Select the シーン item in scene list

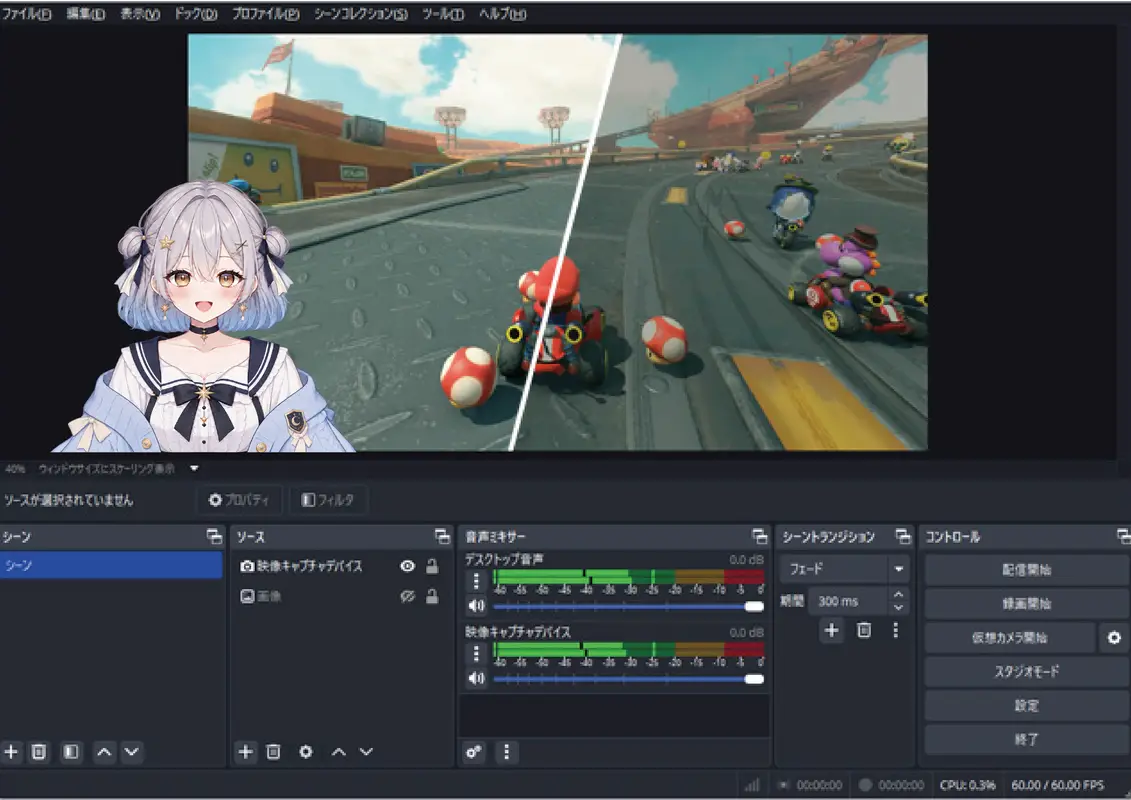click(x=111, y=566)
